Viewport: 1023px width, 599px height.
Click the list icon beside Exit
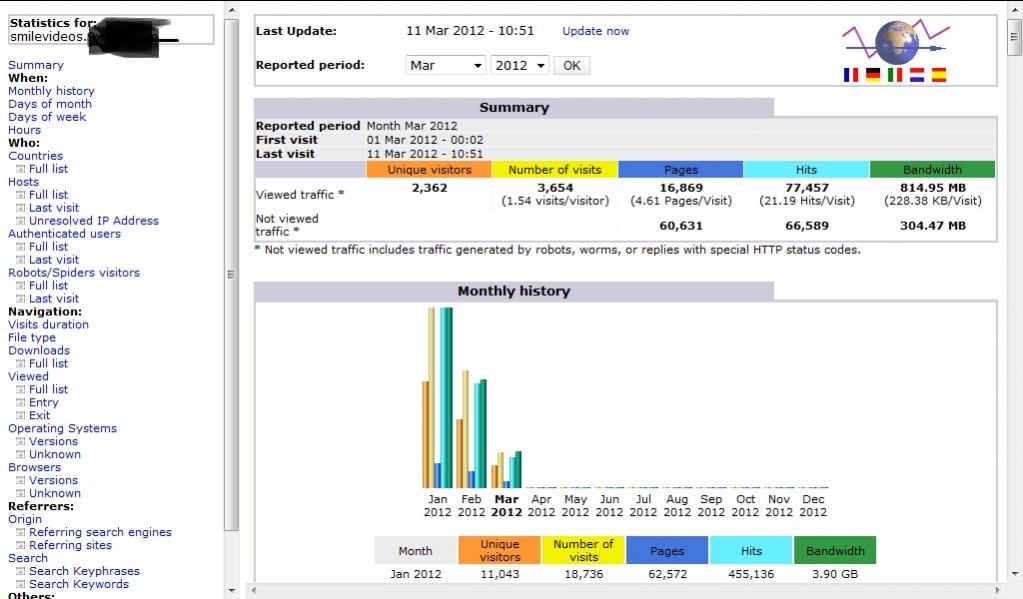[x=20, y=416]
